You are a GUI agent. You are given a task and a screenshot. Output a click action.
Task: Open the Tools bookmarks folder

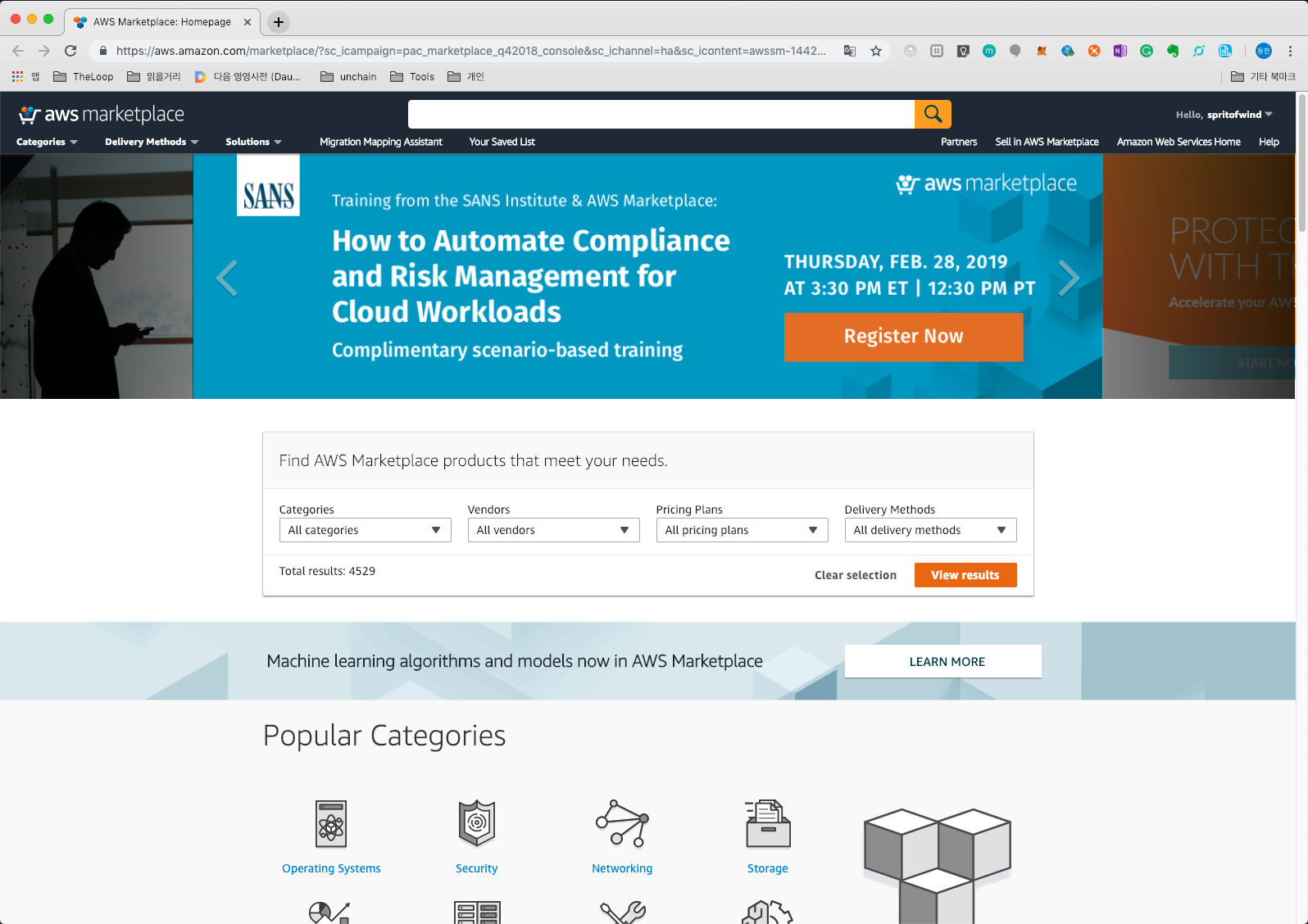412,76
